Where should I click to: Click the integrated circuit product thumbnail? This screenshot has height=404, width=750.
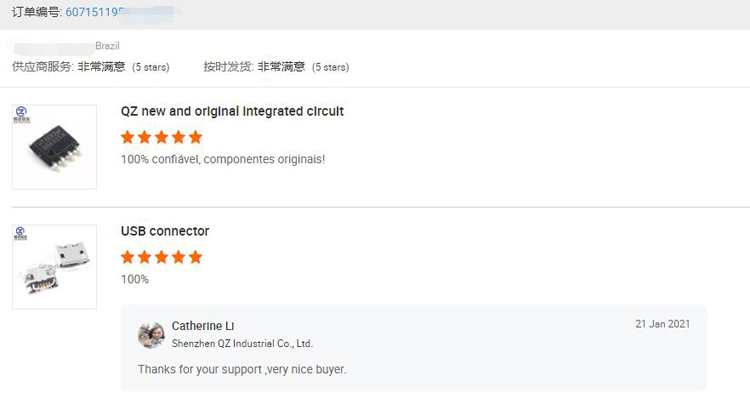55,147
